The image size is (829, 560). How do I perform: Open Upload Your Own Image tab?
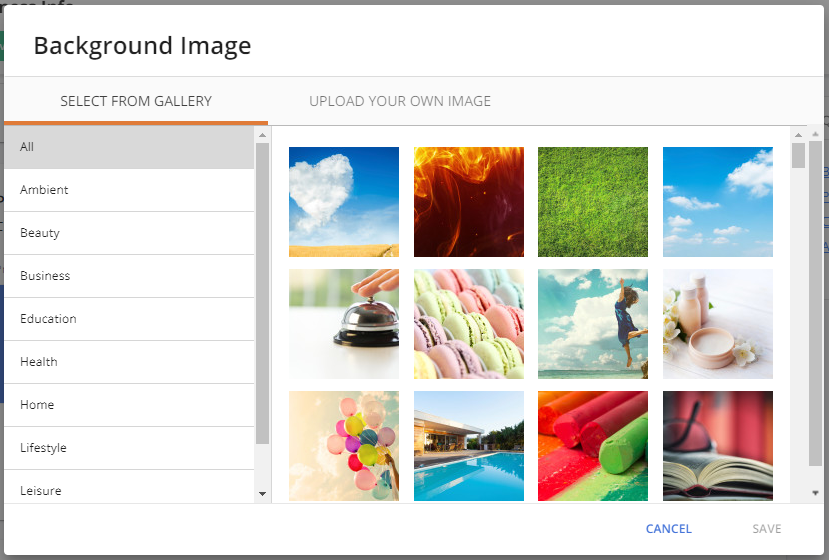click(400, 101)
